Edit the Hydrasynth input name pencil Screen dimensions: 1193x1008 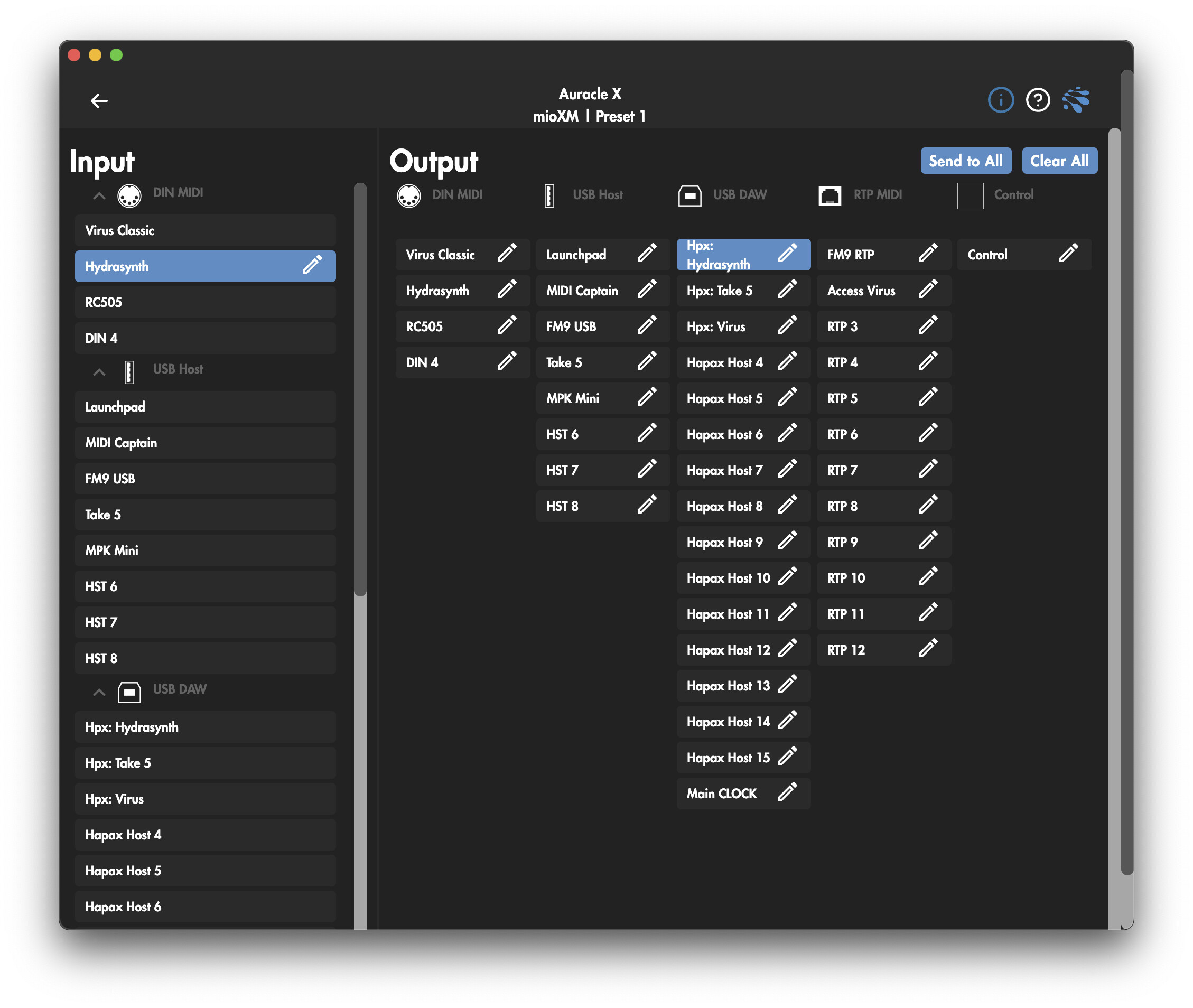point(313,265)
